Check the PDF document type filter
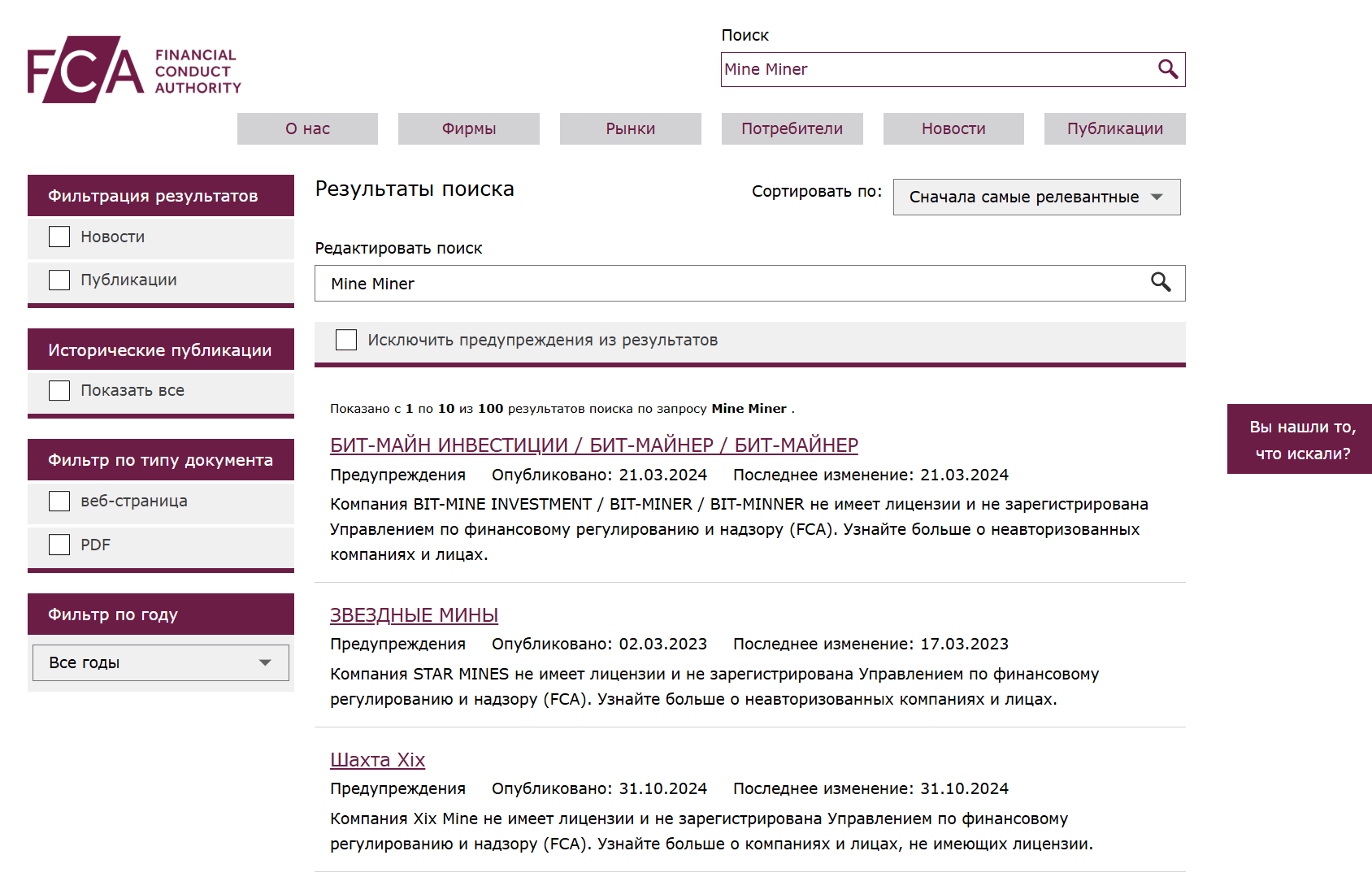 [x=59, y=545]
